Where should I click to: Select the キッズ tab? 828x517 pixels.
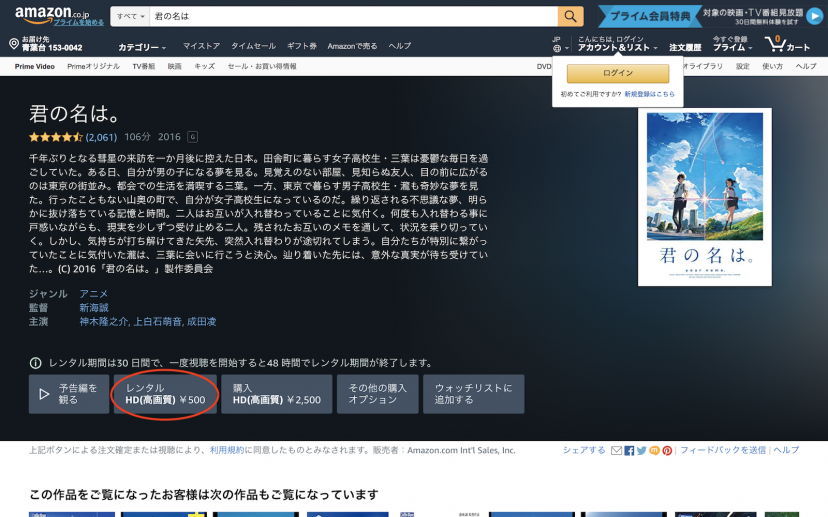pyautogui.click(x=204, y=67)
